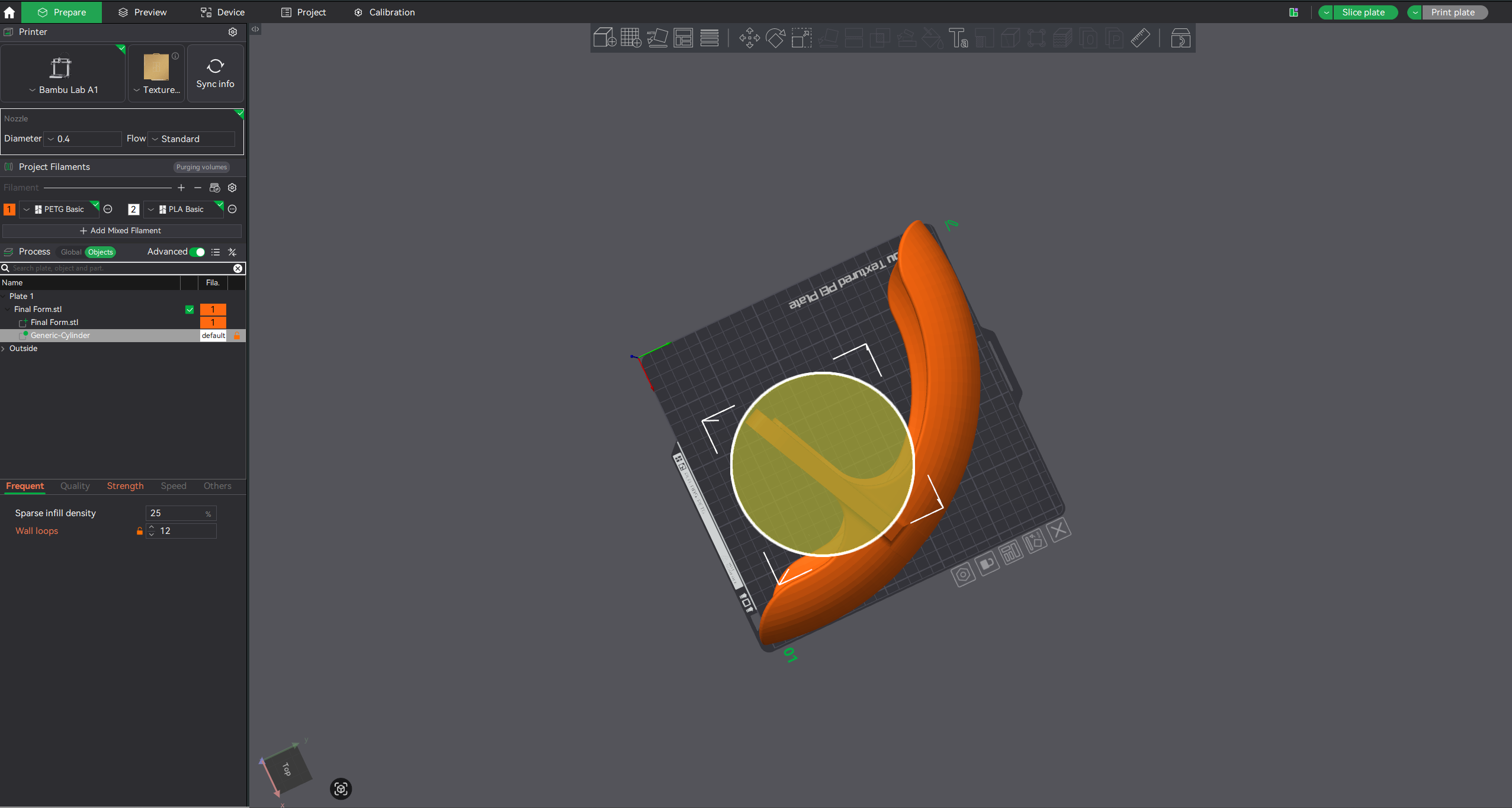Switch Process to Objects mode
This screenshot has height=808, width=1512.
(x=100, y=252)
